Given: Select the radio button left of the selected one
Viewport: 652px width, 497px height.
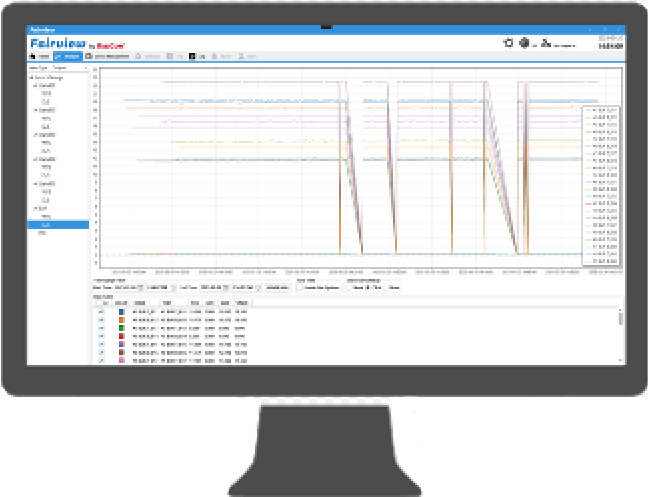Looking at the screenshot, I should [x=351, y=287].
